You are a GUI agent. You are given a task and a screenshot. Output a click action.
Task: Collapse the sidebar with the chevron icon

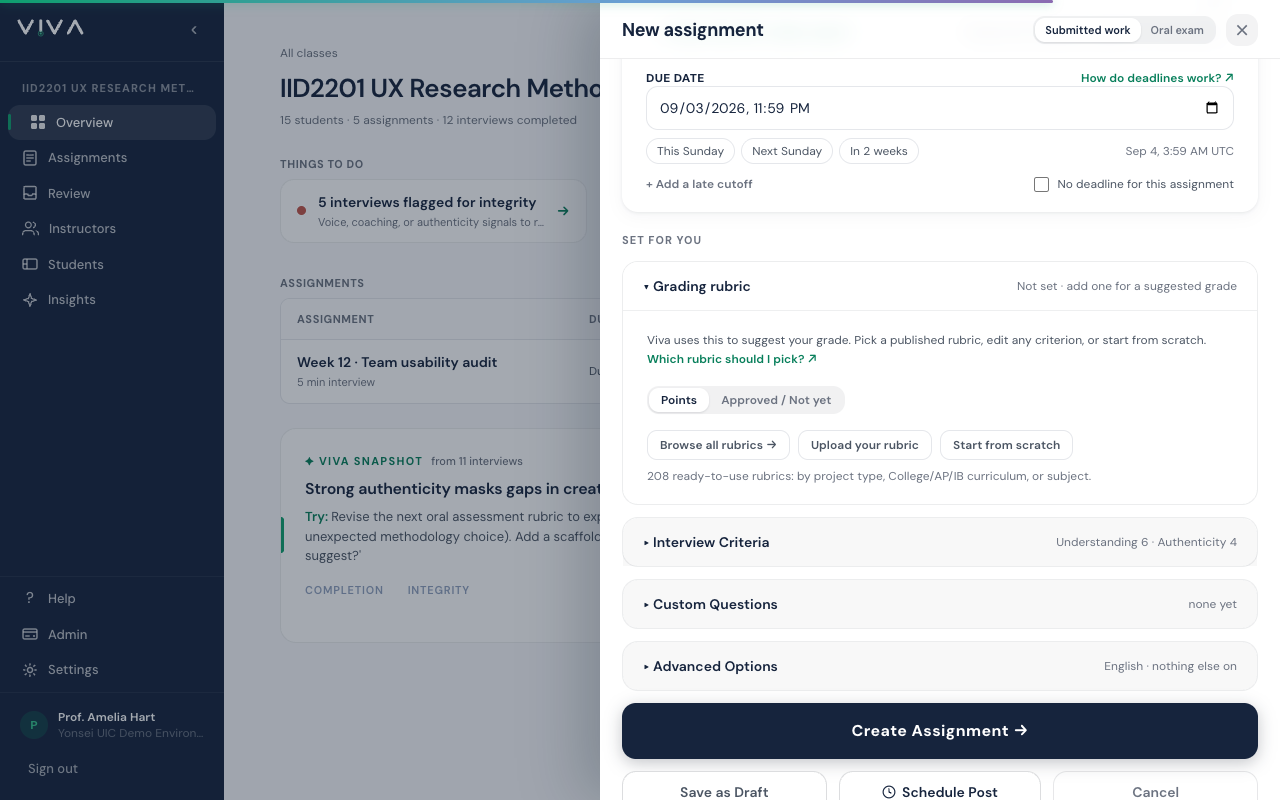[x=194, y=30]
